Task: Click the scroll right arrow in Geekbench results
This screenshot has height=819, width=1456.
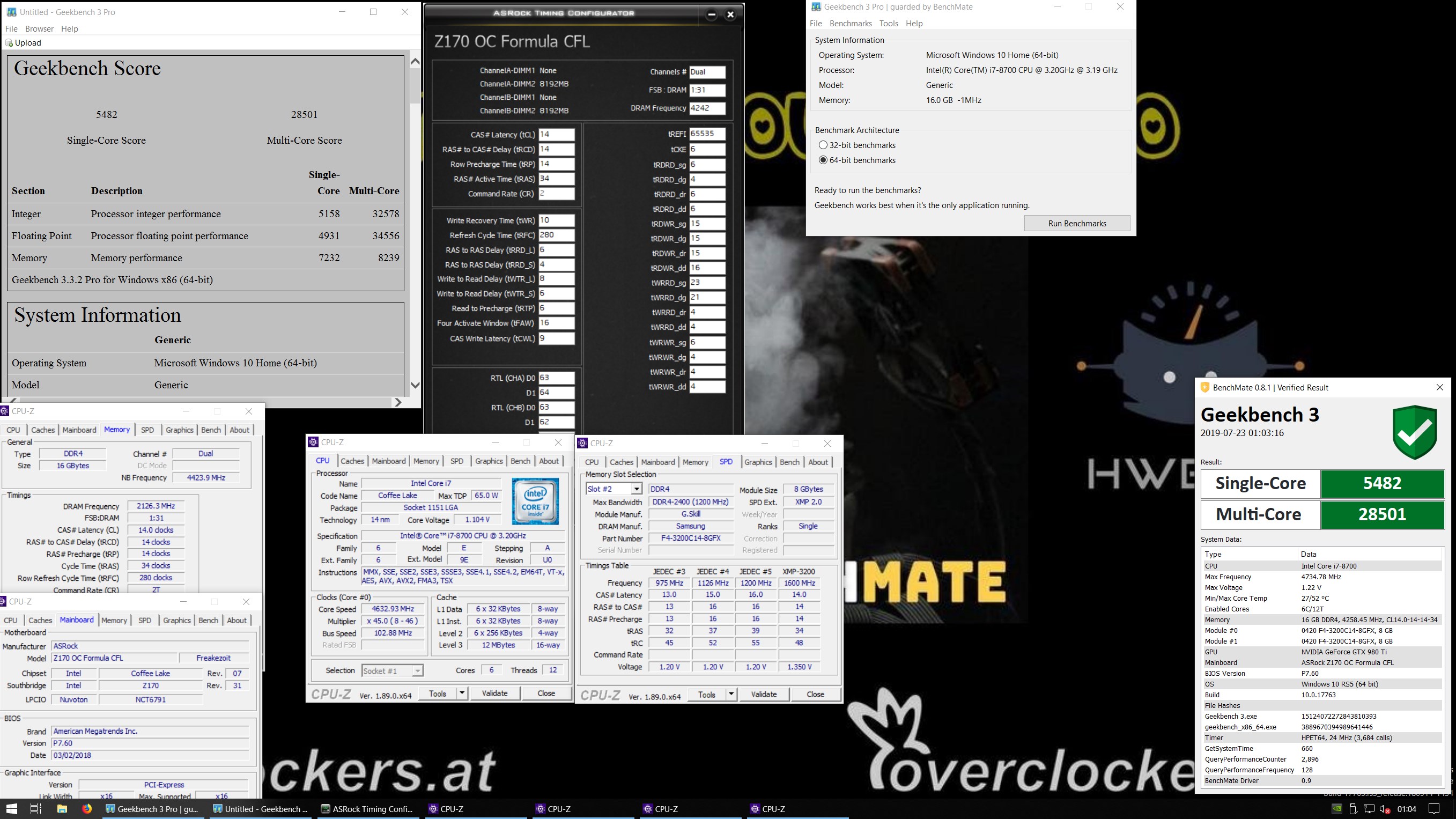Action: [398, 402]
